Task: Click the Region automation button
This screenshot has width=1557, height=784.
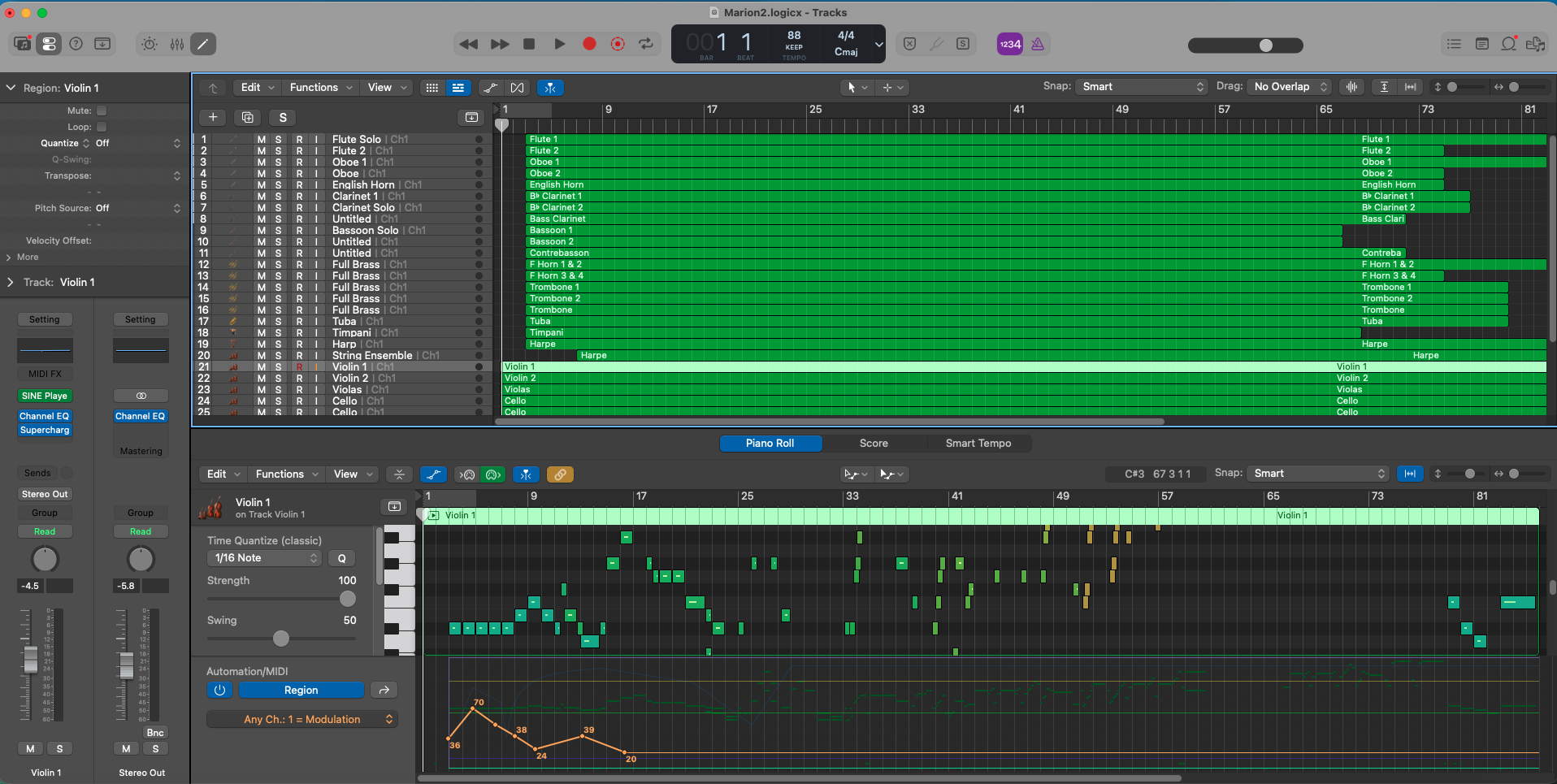Action: 301,691
